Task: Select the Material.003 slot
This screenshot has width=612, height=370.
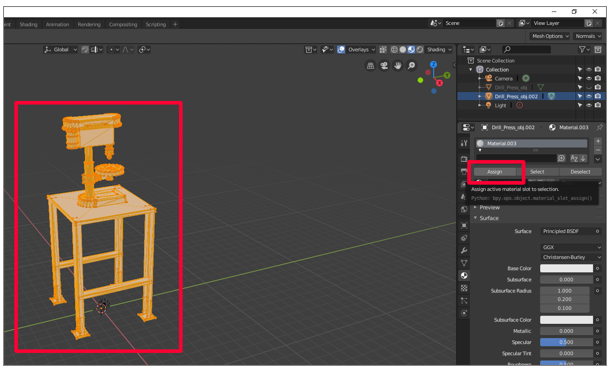Action: (532, 143)
